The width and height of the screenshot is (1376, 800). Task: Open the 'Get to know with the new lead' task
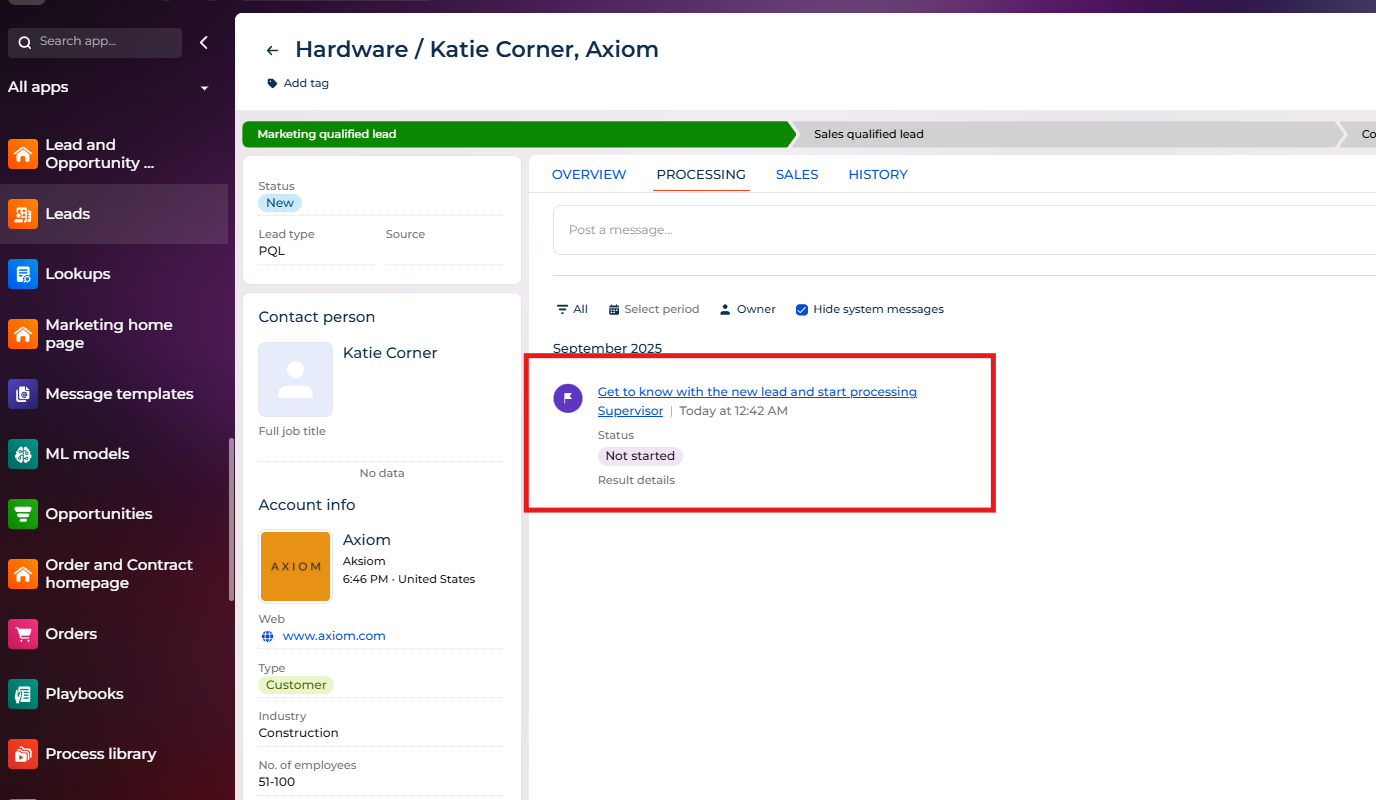click(x=757, y=392)
